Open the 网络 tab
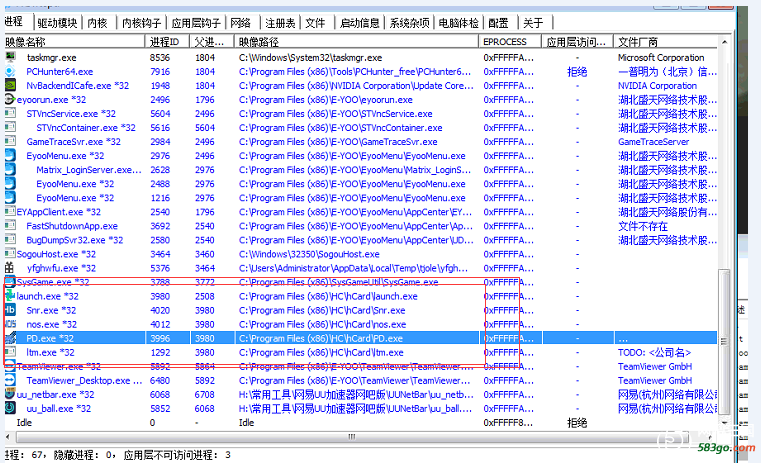Viewport: 761px width, 463px height. pos(240,23)
